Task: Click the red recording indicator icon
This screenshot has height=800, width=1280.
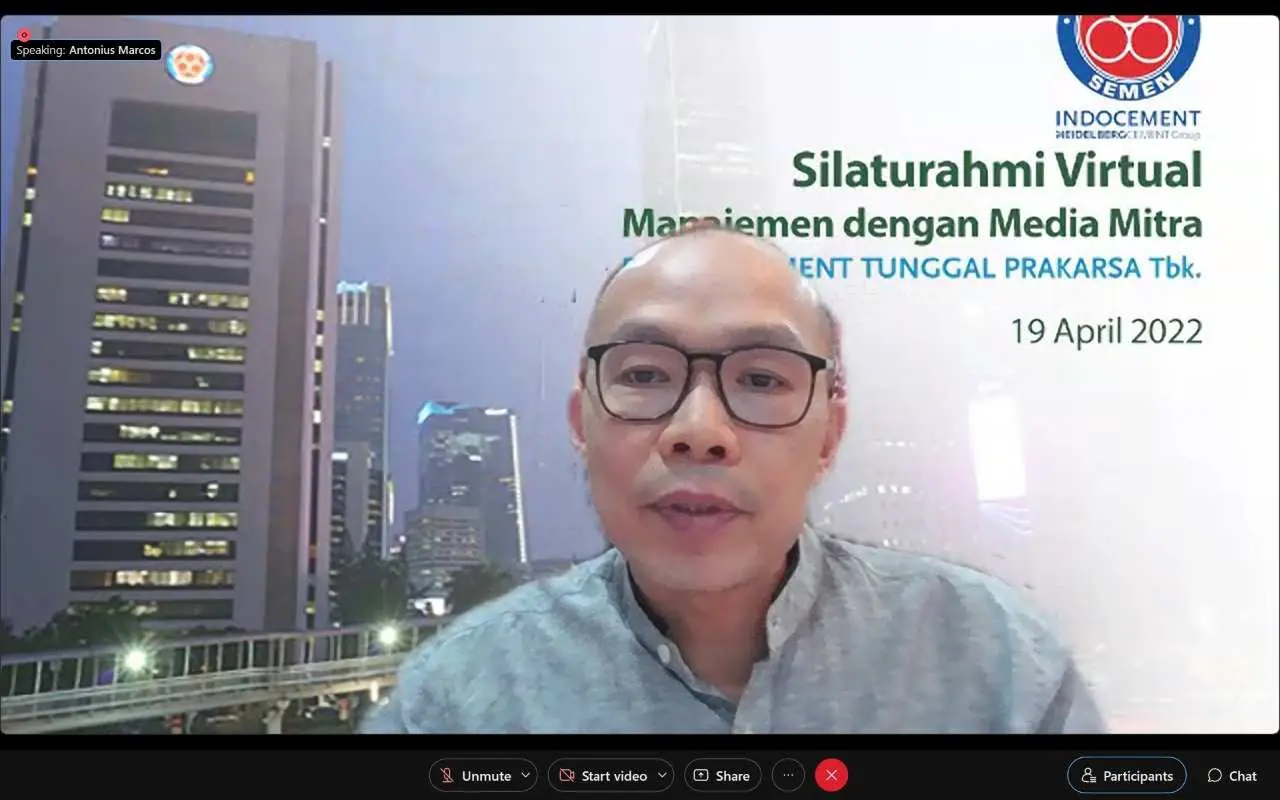Action: [24, 35]
